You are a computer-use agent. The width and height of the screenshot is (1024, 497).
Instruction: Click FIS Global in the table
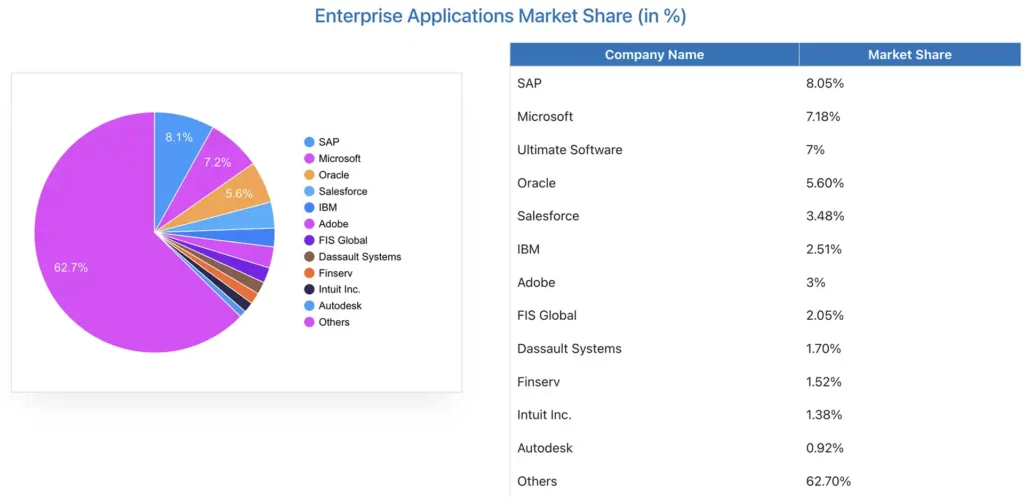[x=547, y=315]
